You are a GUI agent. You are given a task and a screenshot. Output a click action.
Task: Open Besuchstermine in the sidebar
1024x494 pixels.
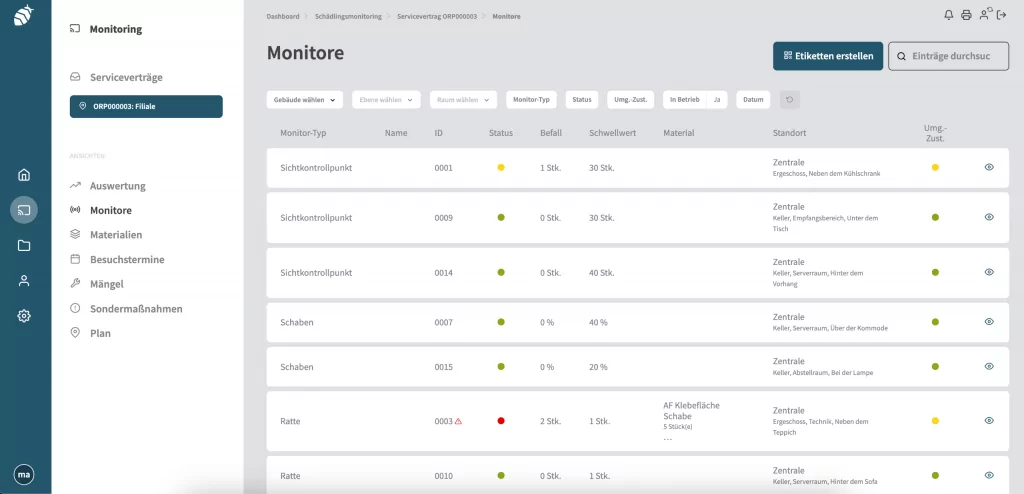tap(126, 259)
